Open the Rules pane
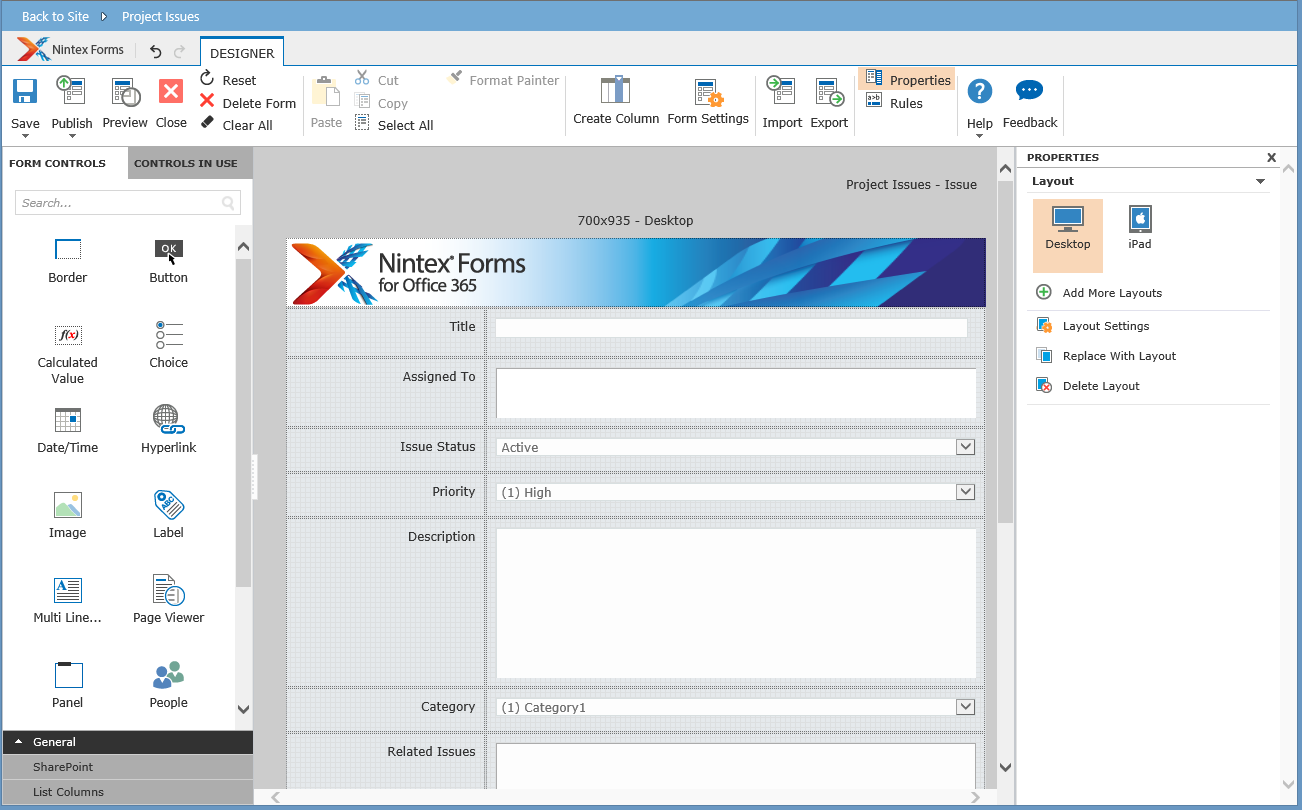 pyautogui.click(x=895, y=103)
